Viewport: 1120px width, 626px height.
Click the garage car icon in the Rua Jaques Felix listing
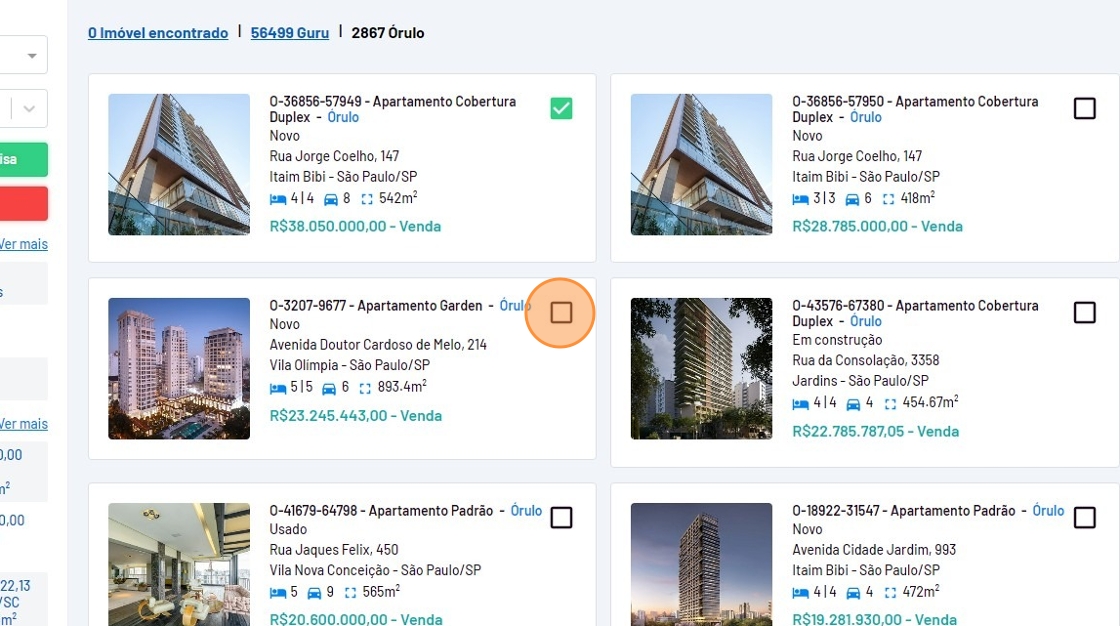coord(314,593)
